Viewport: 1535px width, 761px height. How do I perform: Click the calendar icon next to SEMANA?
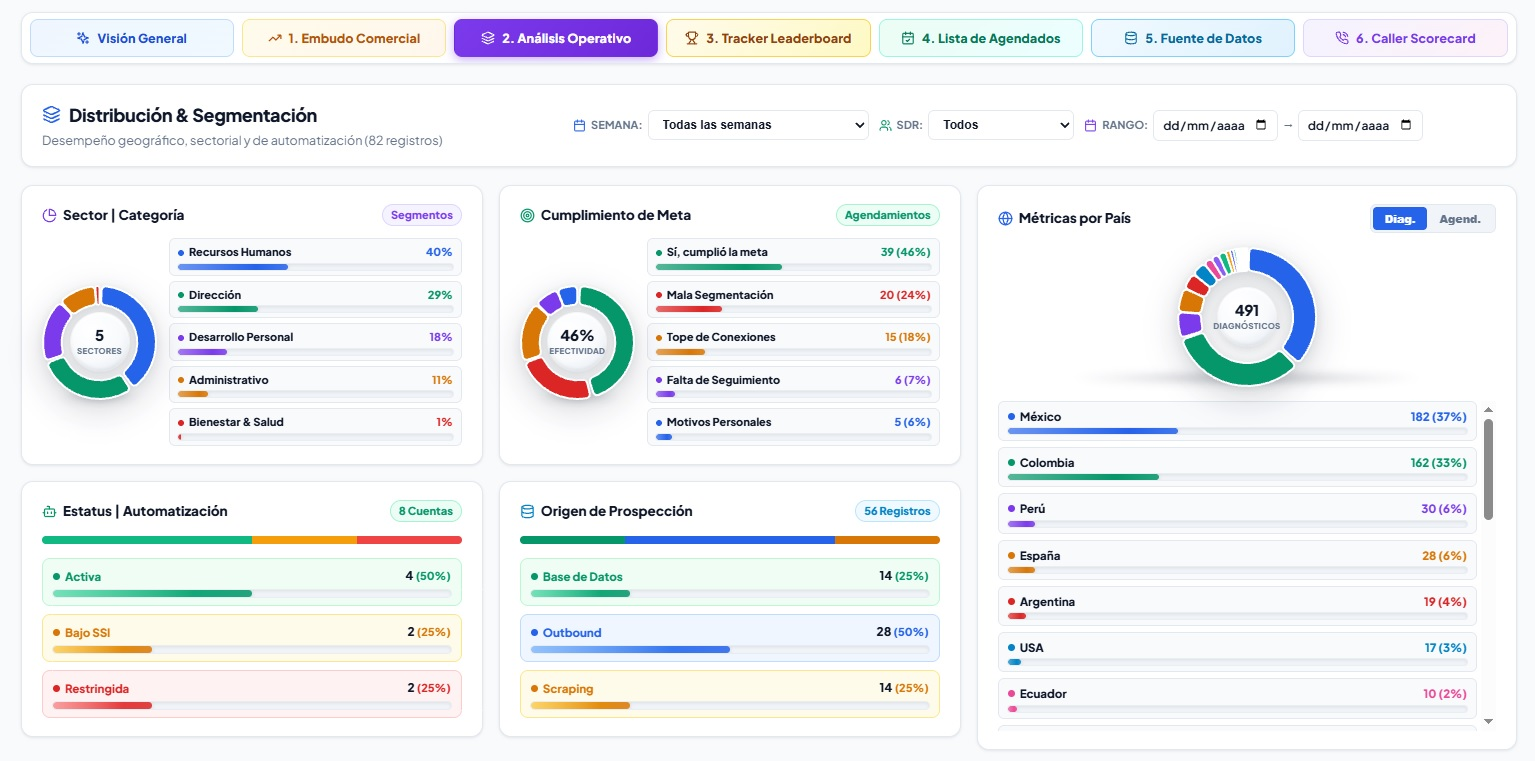coord(579,126)
